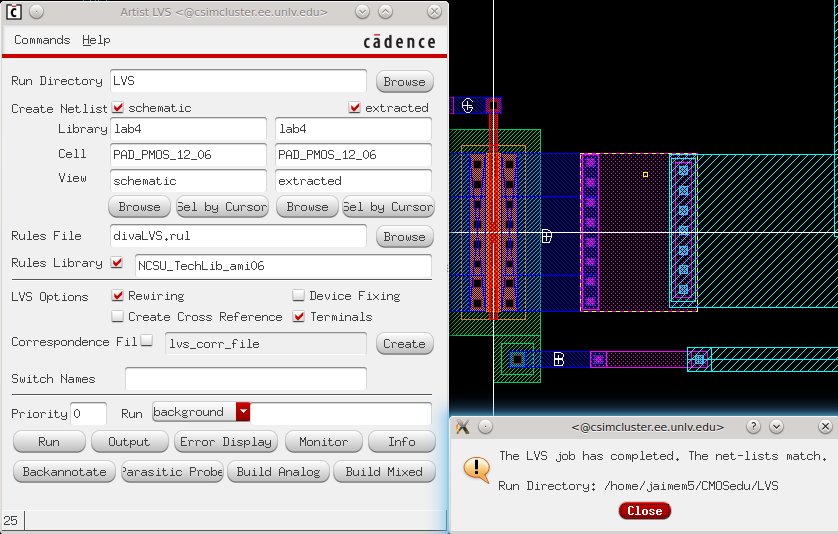Click the NCSU_TechLib_ami06 rules library field
838x534 pixels.
tap(283, 266)
